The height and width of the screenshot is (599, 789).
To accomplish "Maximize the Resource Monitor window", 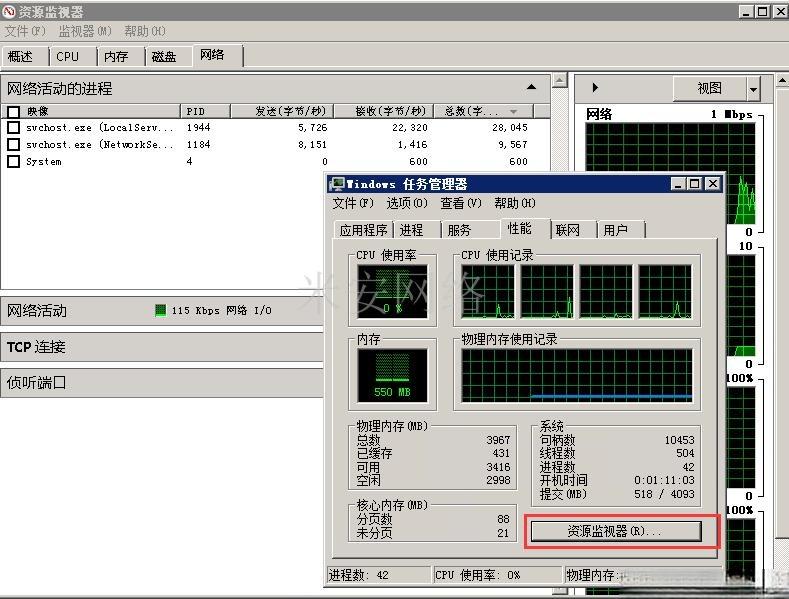I will [763, 11].
